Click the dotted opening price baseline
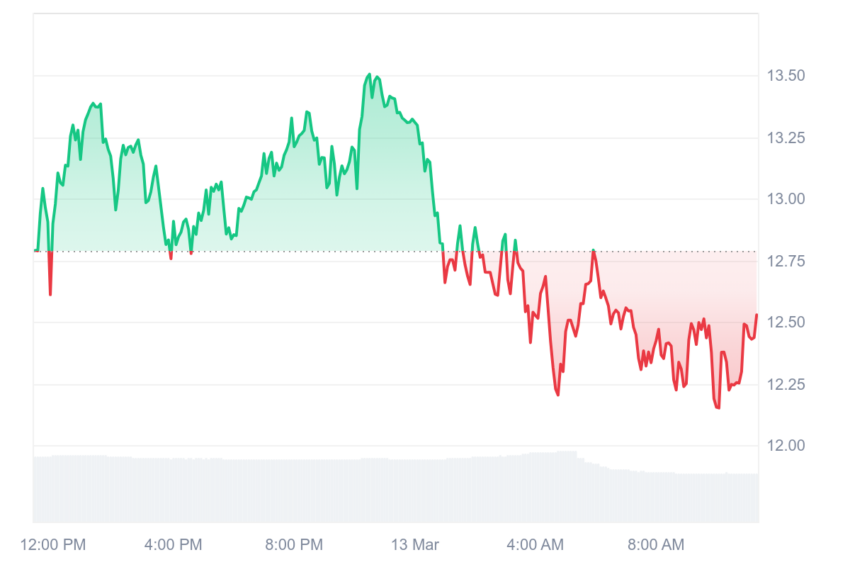The height and width of the screenshot is (567, 850). tap(396, 252)
